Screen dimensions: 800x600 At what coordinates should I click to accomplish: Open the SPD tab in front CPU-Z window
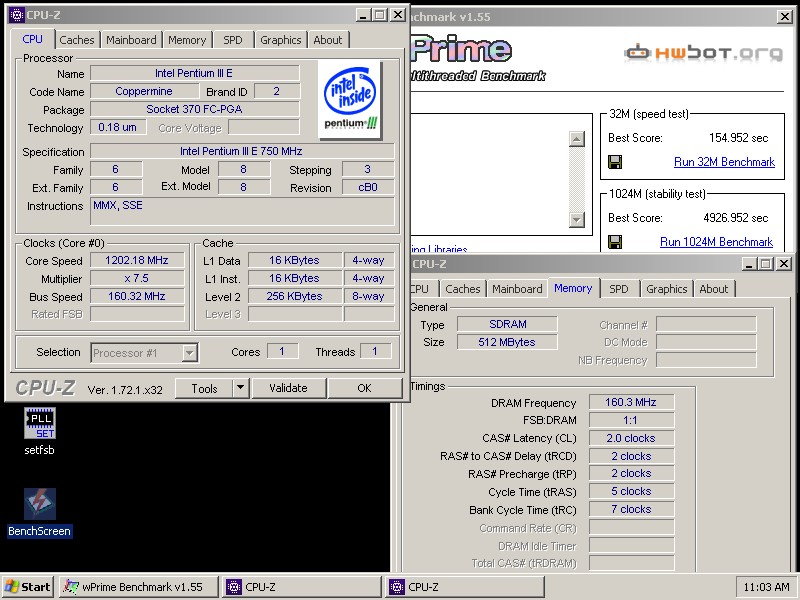coord(233,40)
